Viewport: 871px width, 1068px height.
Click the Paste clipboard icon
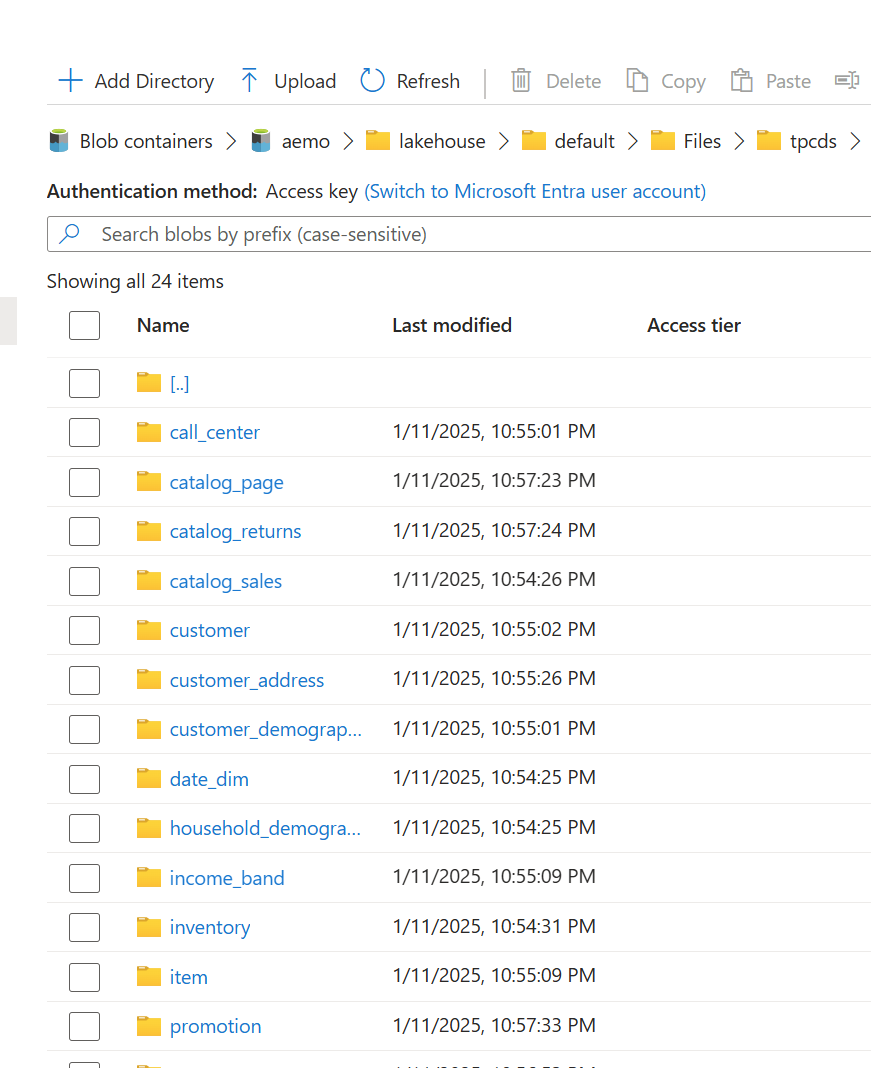[x=742, y=80]
